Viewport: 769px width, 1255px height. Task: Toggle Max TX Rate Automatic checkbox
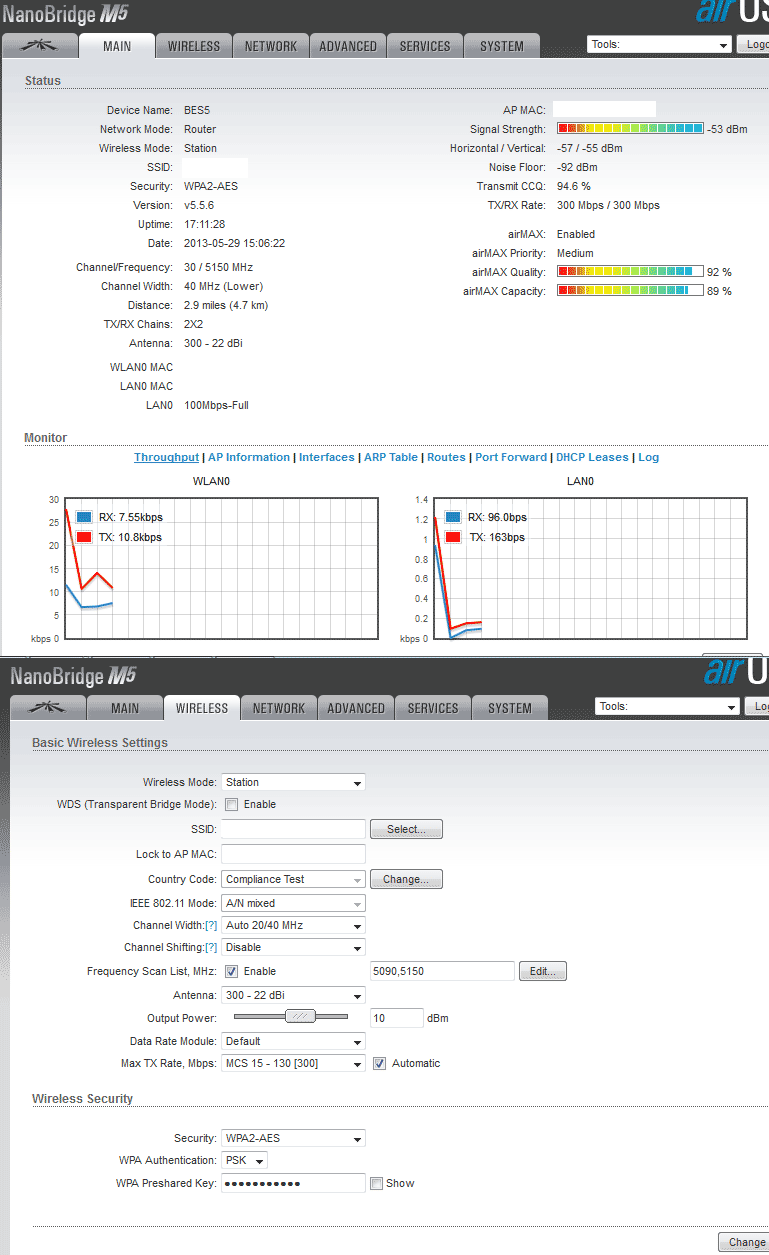tap(379, 1063)
